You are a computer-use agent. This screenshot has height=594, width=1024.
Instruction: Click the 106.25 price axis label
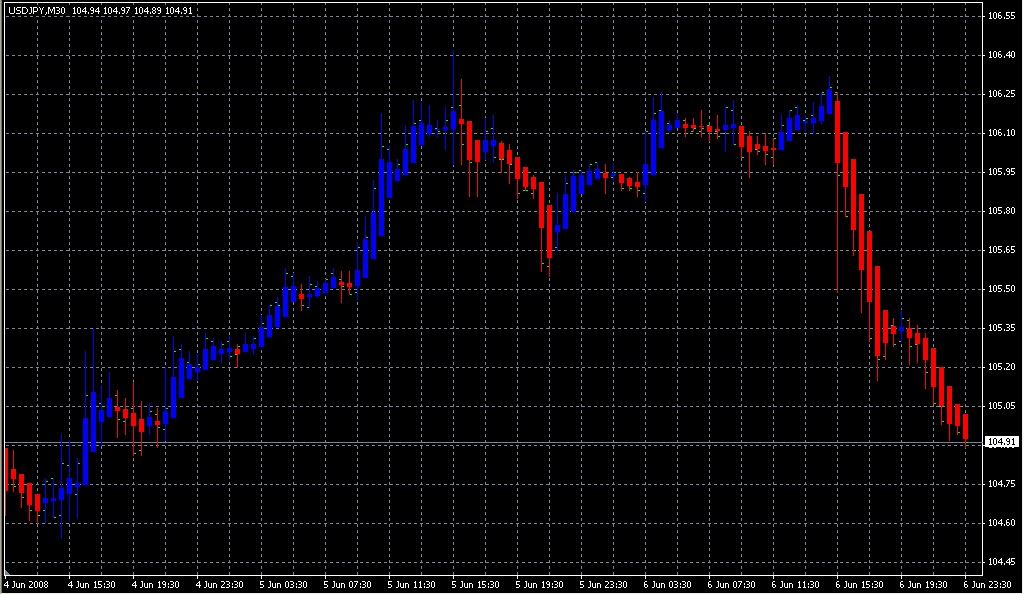pyautogui.click(x=1002, y=94)
